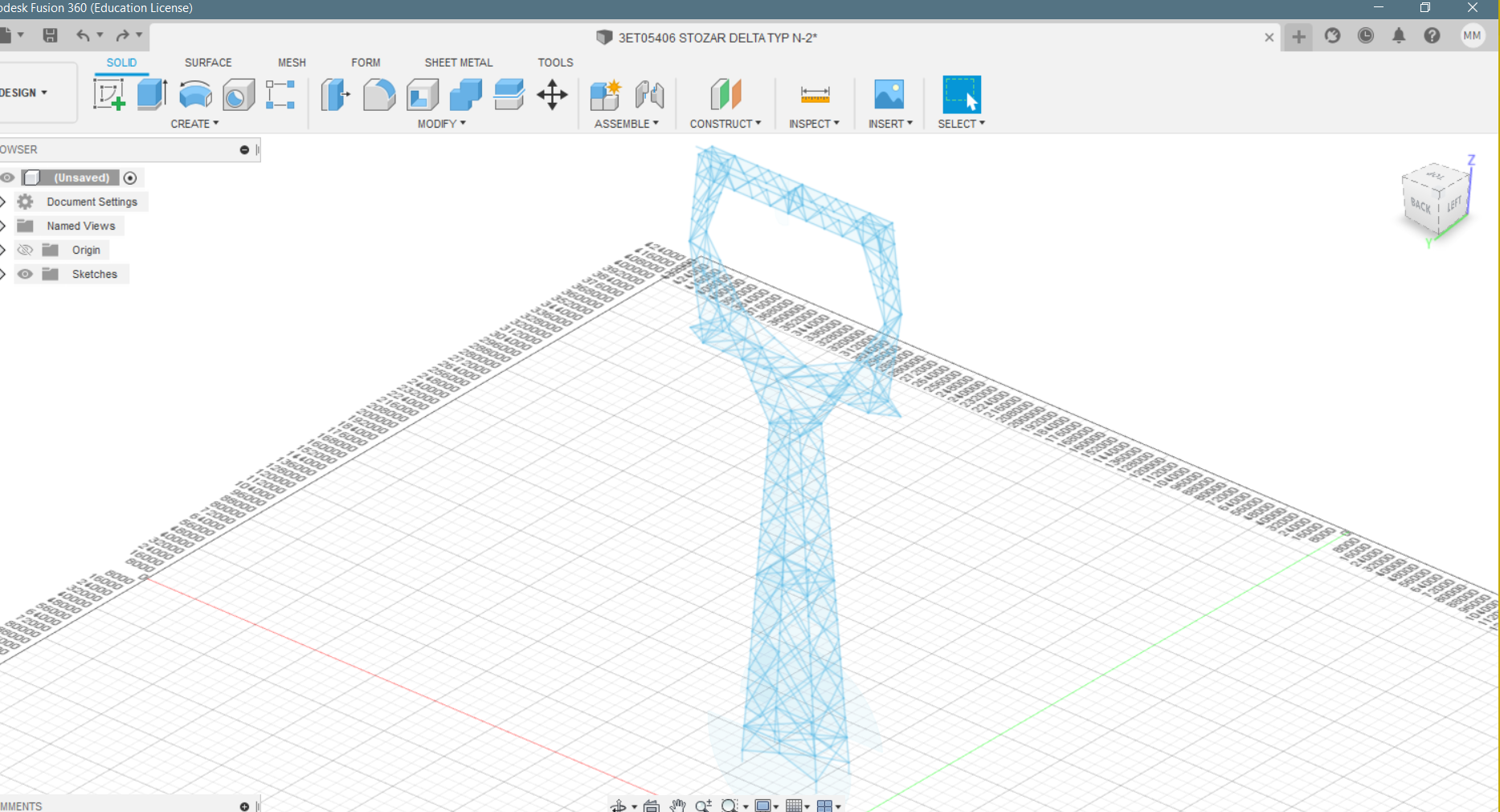Image resolution: width=1500 pixels, height=812 pixels.
Task: Switch to the SURFACE tab
Action: (208, 62)
